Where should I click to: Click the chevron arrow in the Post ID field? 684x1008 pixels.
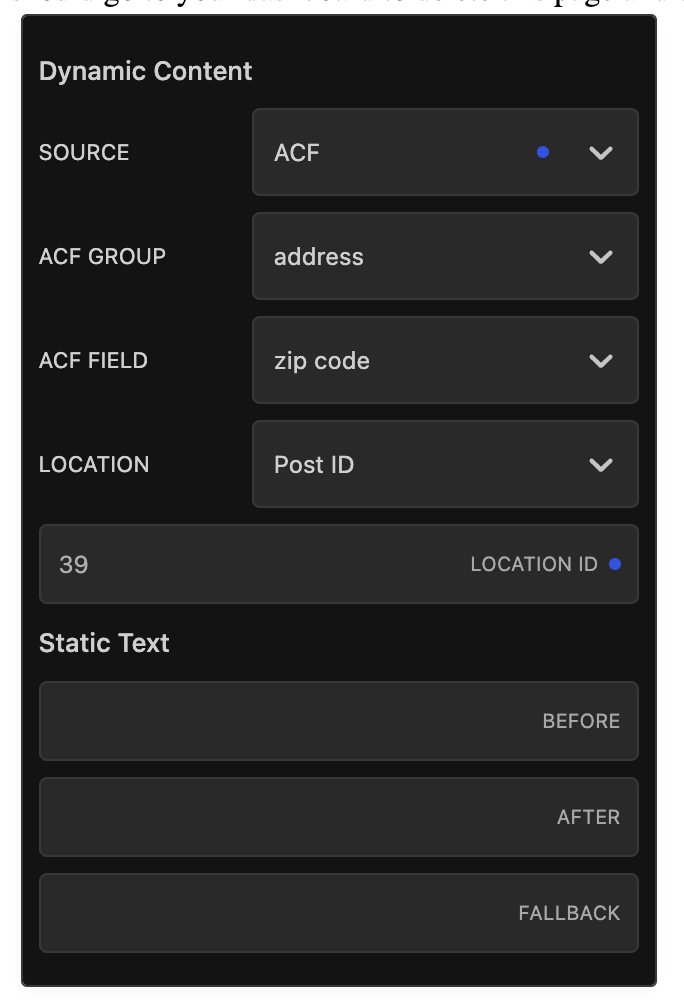tap(600, 465)
